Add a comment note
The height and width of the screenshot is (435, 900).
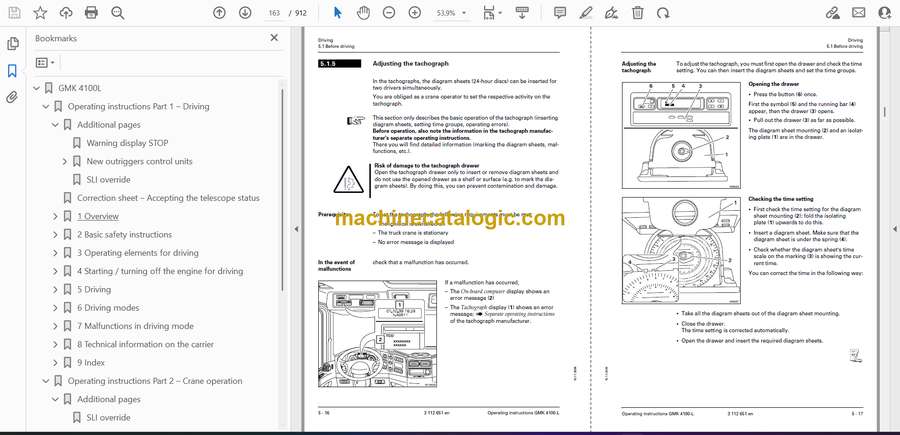560,13
